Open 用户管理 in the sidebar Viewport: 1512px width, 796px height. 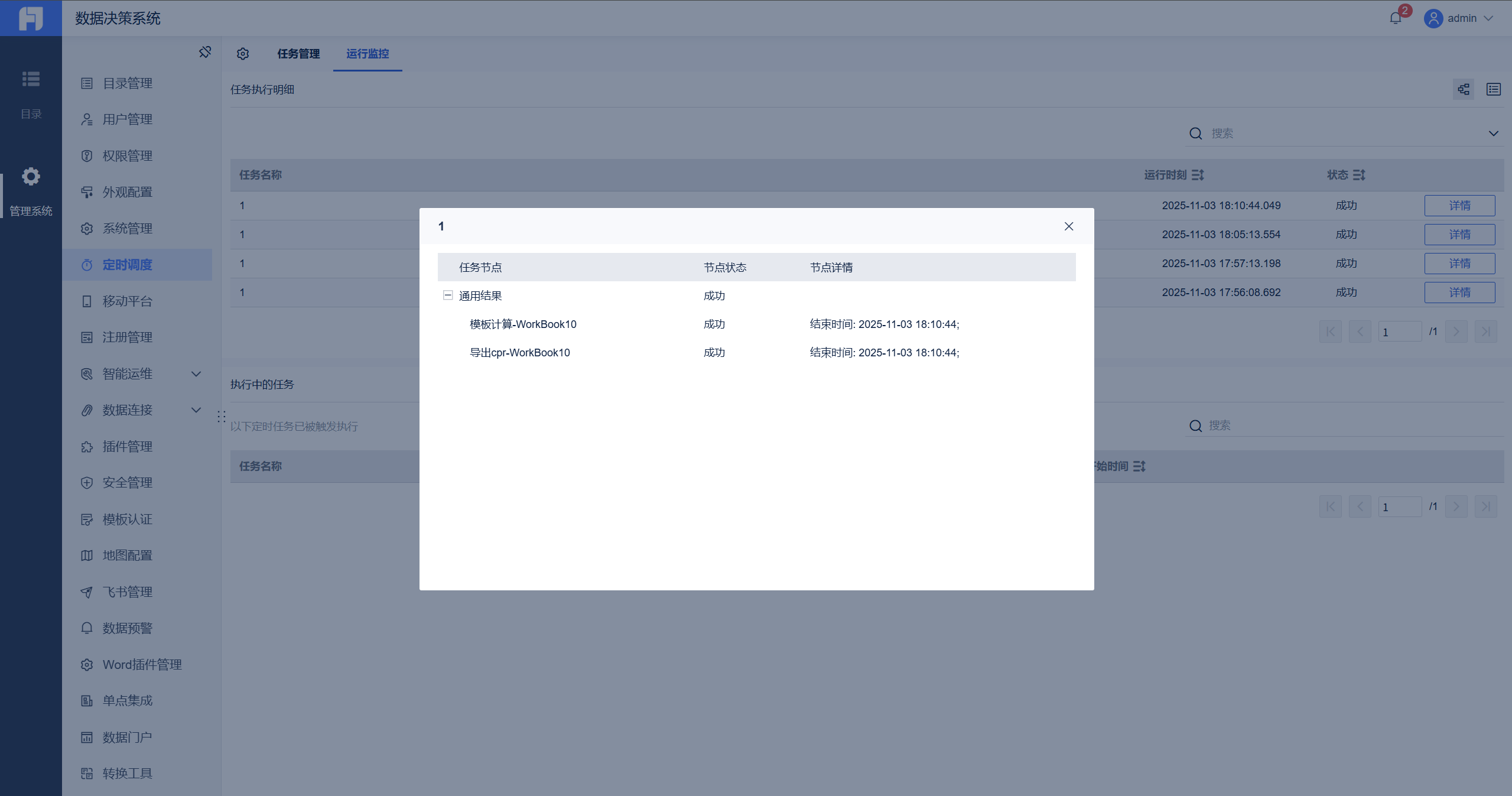tap(127, 119)
